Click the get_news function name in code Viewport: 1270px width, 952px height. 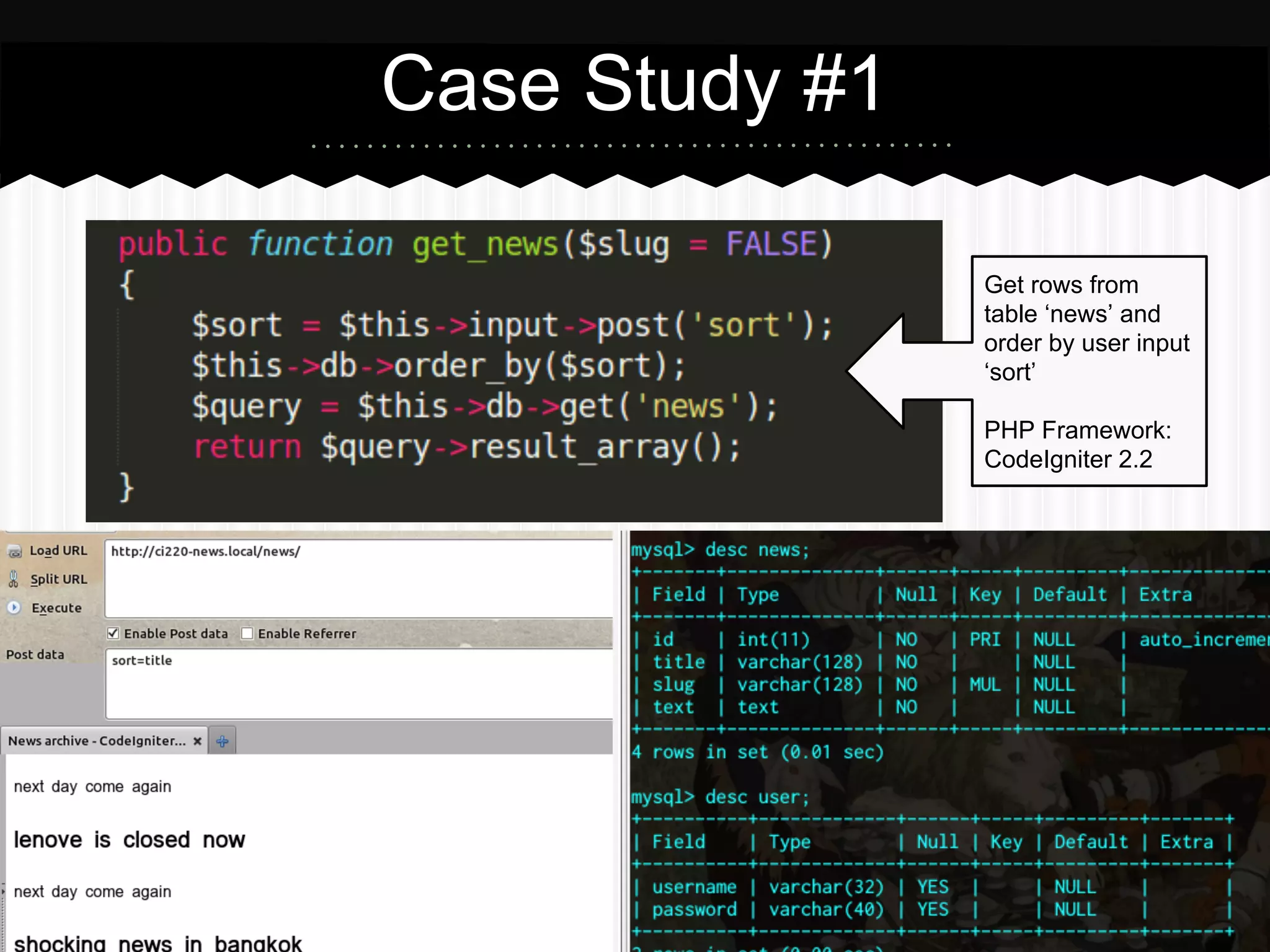(486, 244)
